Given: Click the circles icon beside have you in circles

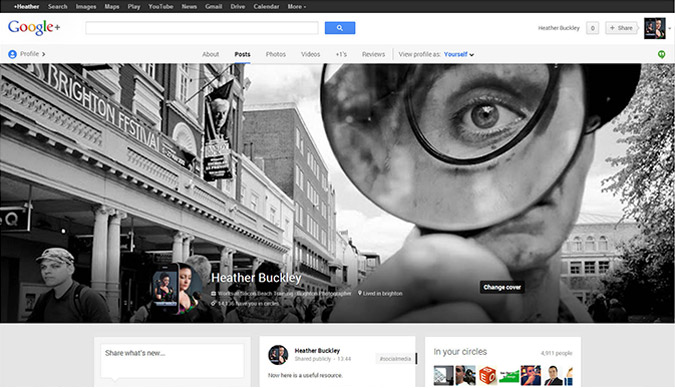Looking at the screenshot, I should tap(214, 304).
